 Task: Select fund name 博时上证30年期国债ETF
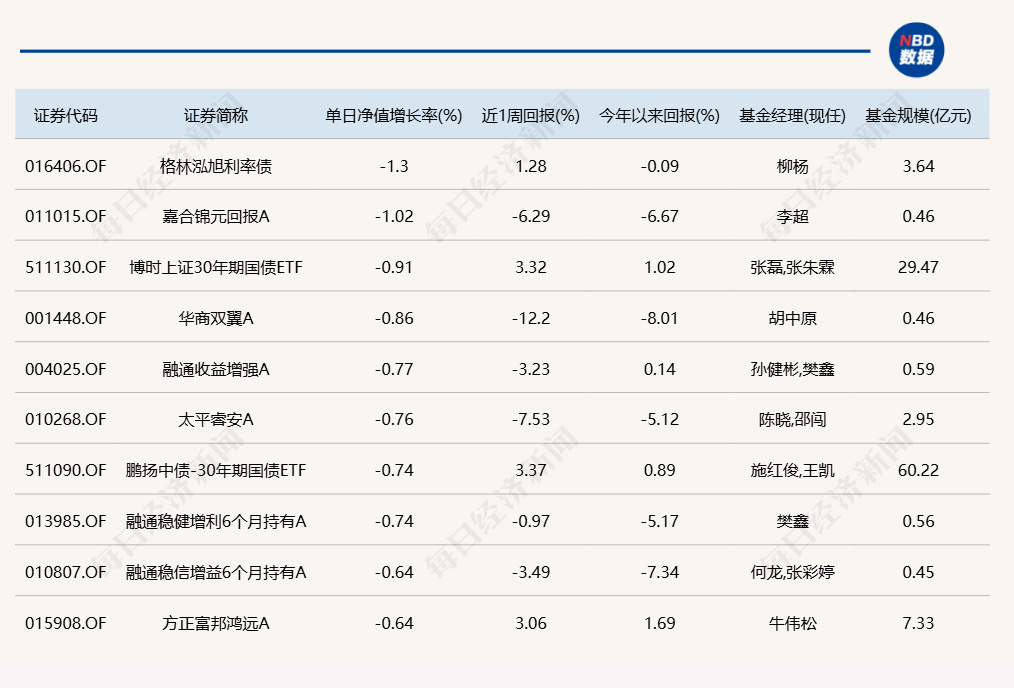(215, 267)
